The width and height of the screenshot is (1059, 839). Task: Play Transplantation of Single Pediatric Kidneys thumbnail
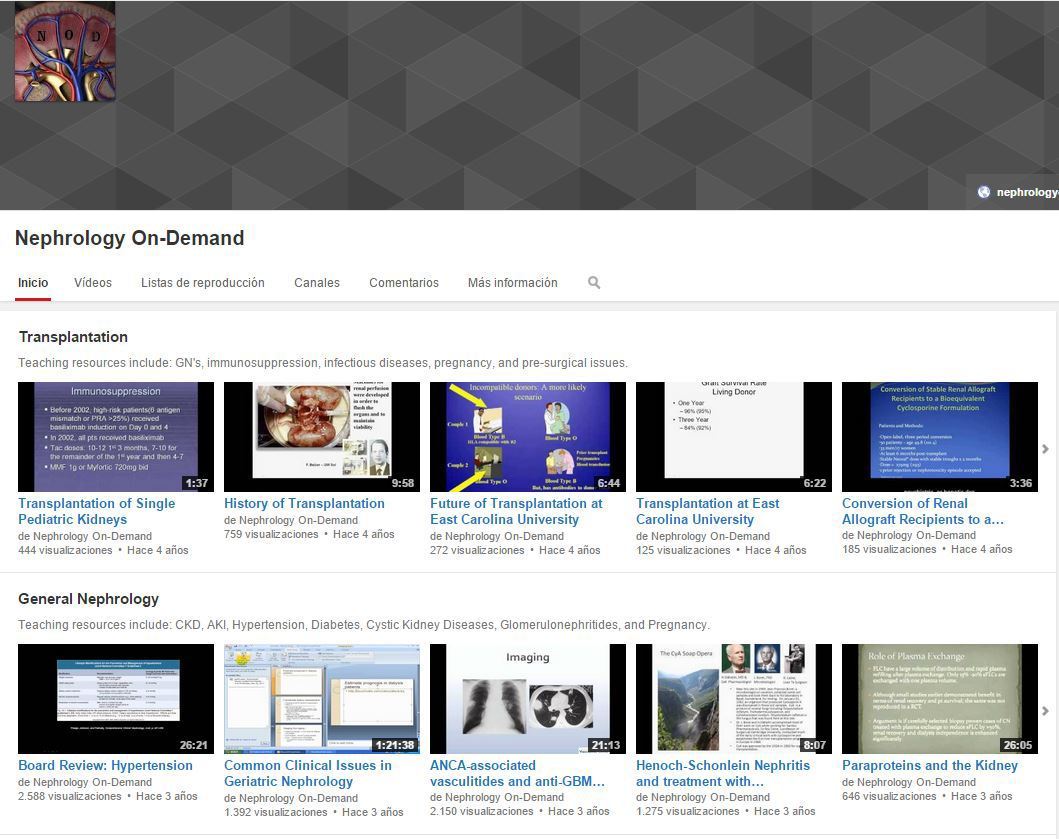click(x=116, y=436)
